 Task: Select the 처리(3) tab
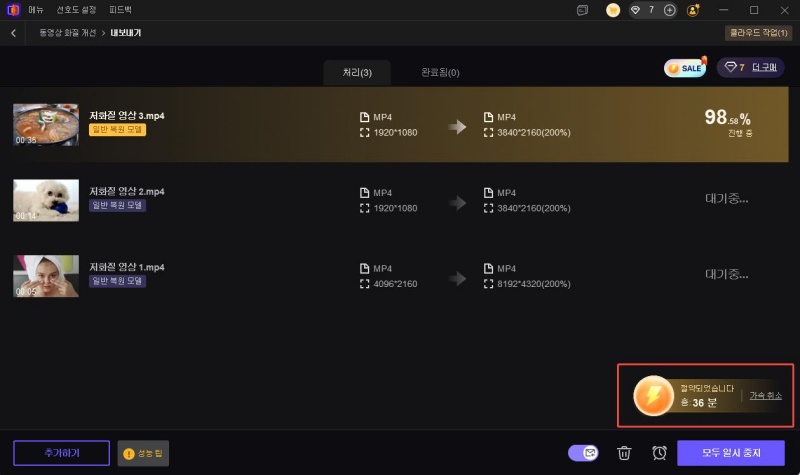tap(357, 73)
